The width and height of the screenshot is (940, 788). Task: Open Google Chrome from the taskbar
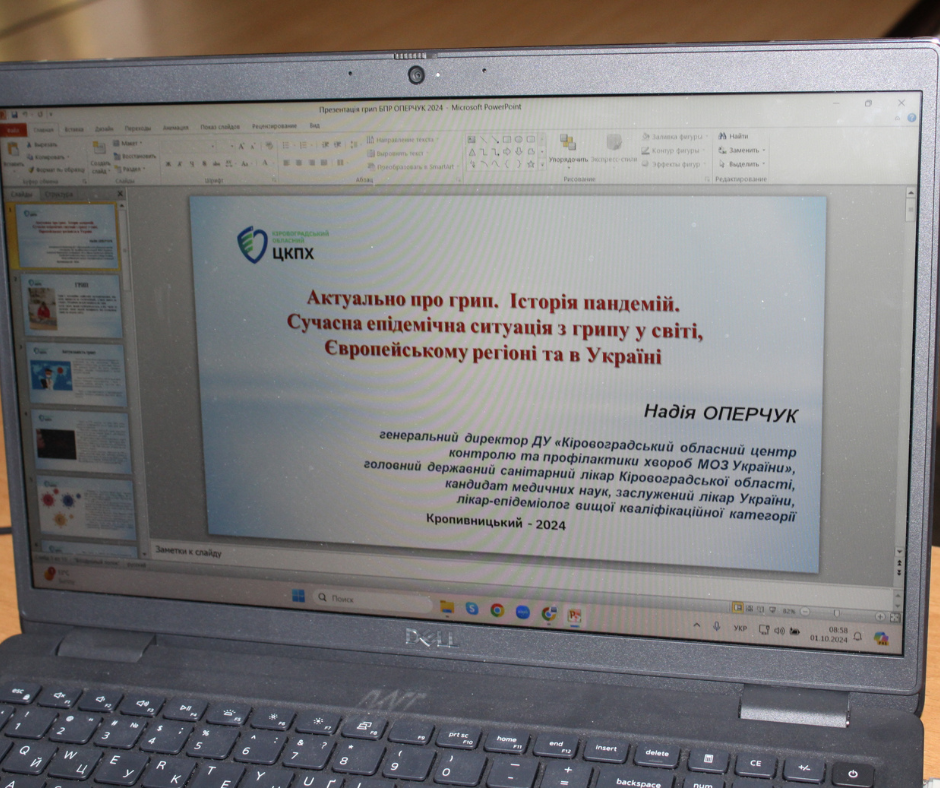coord(497,610)
